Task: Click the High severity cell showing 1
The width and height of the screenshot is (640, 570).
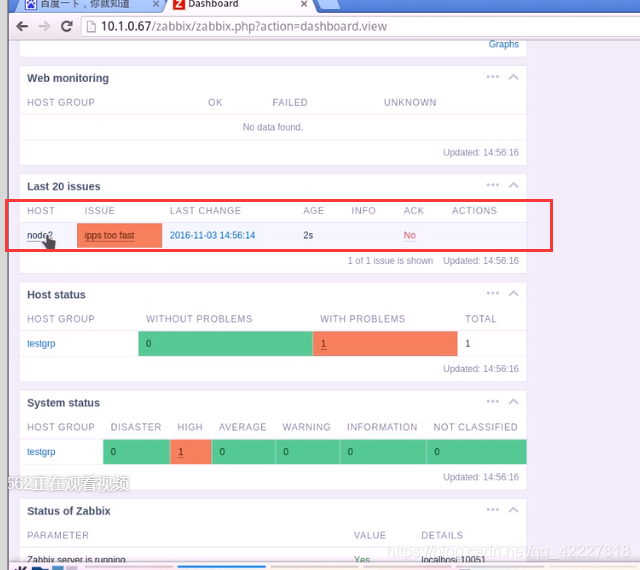Action: tap(191, 452)
